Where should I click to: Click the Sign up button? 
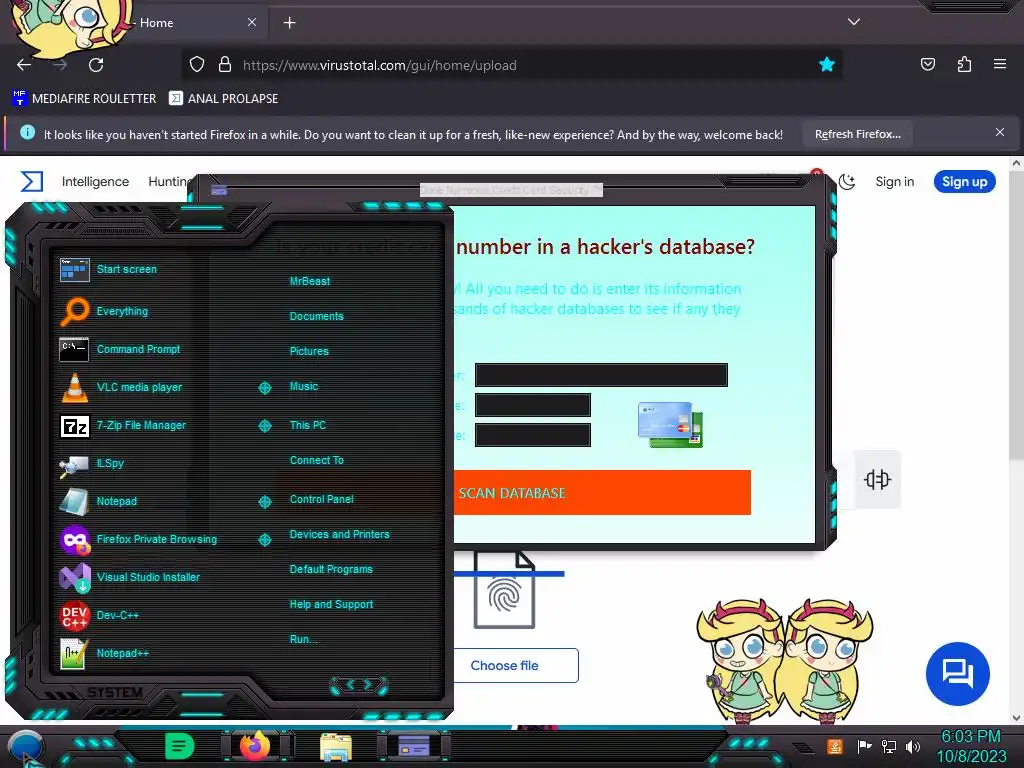point(965,182)
